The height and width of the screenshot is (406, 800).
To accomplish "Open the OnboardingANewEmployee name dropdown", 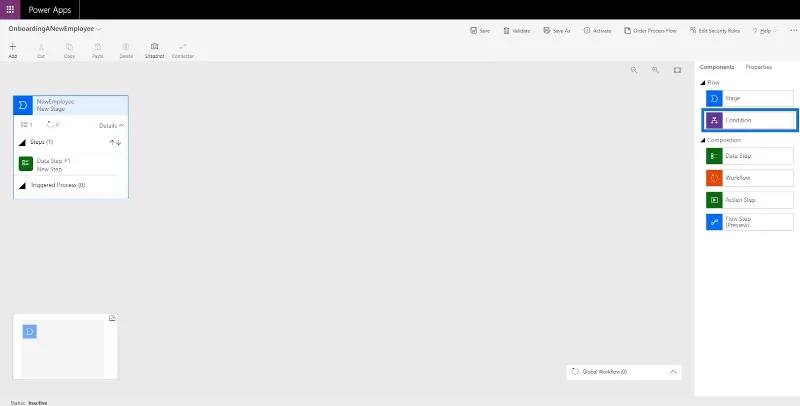I will (98, 29).
